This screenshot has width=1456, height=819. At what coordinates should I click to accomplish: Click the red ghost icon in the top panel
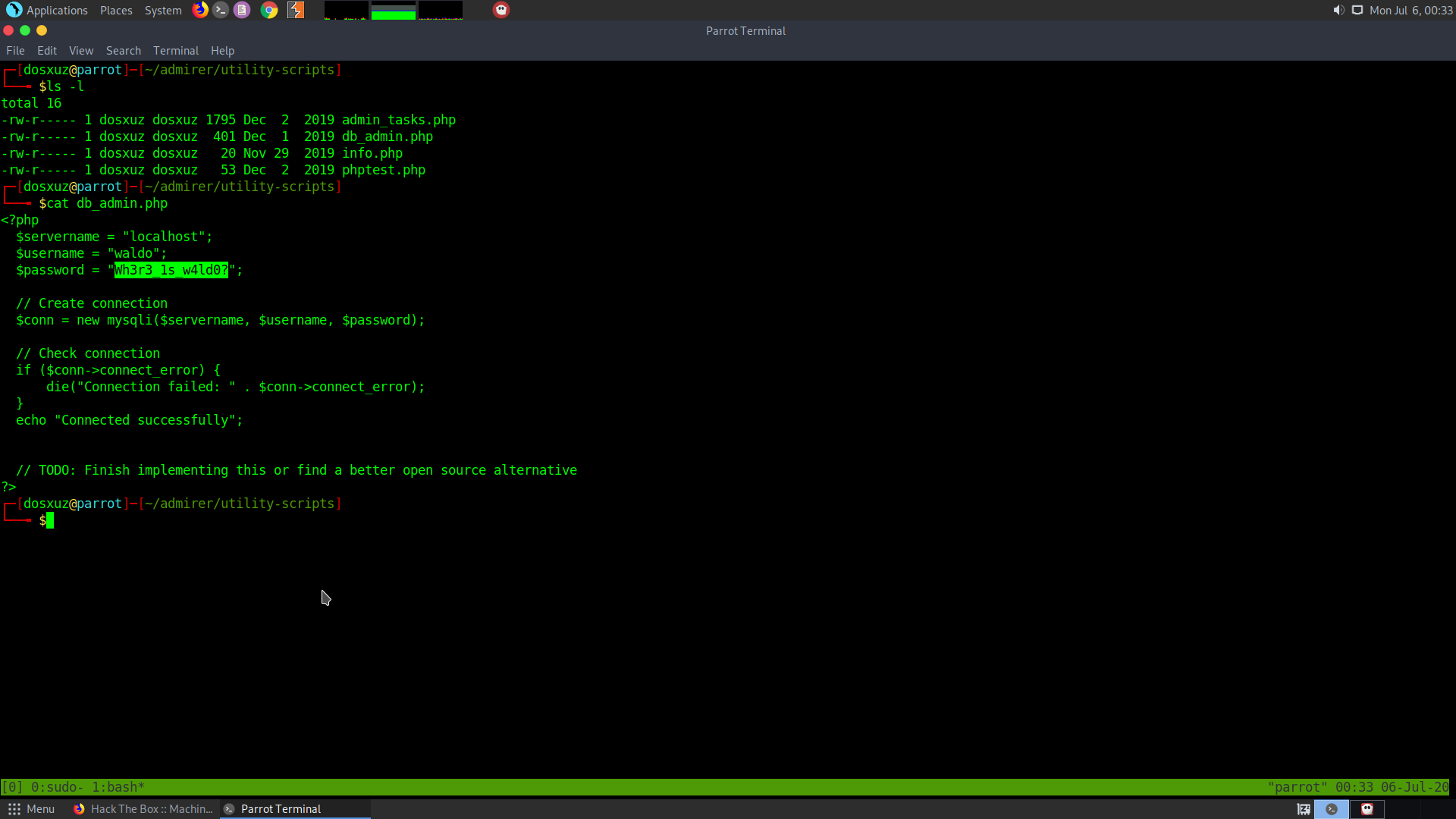[501, 10]
